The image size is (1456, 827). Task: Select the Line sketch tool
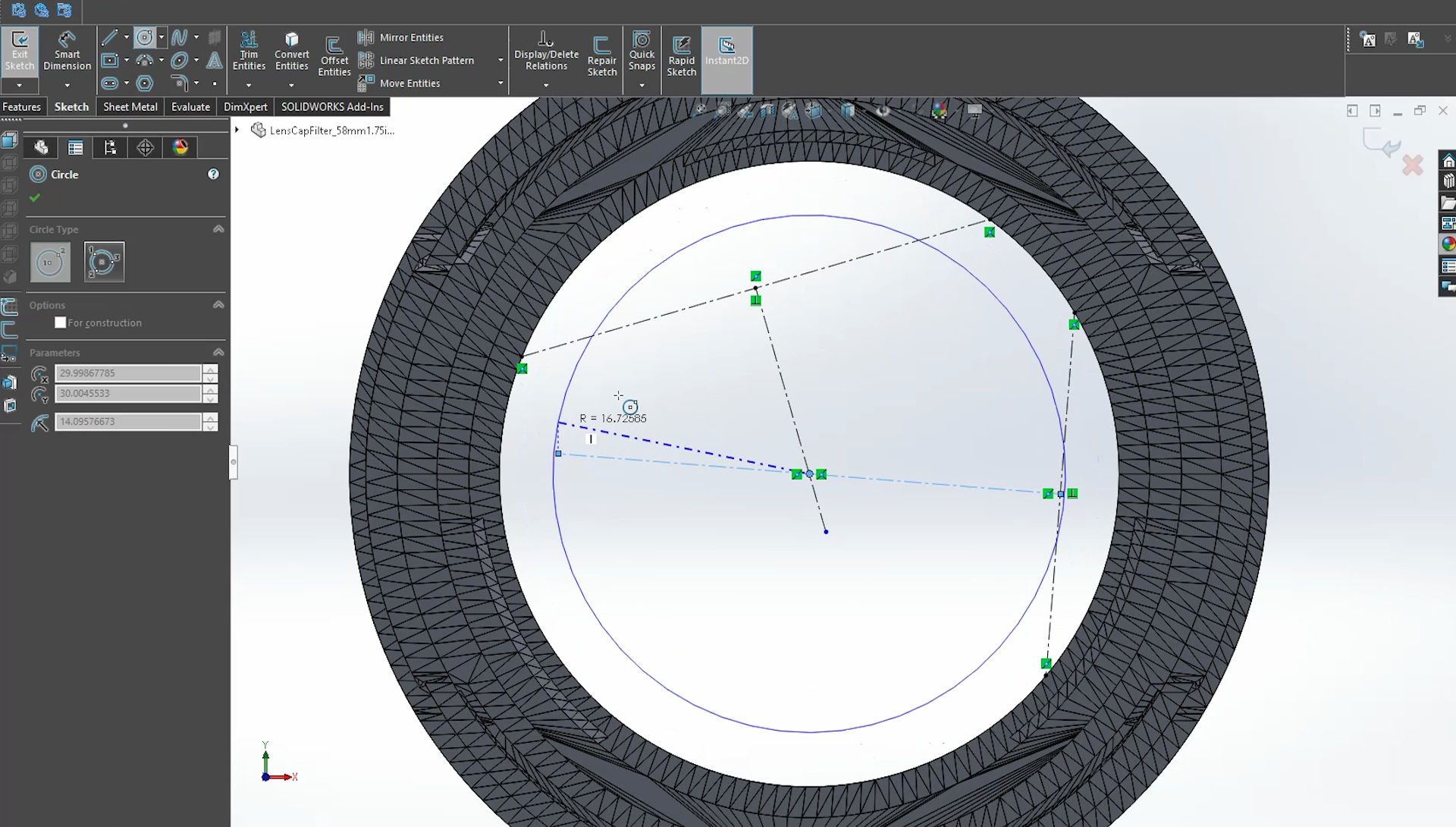point(109,37)
